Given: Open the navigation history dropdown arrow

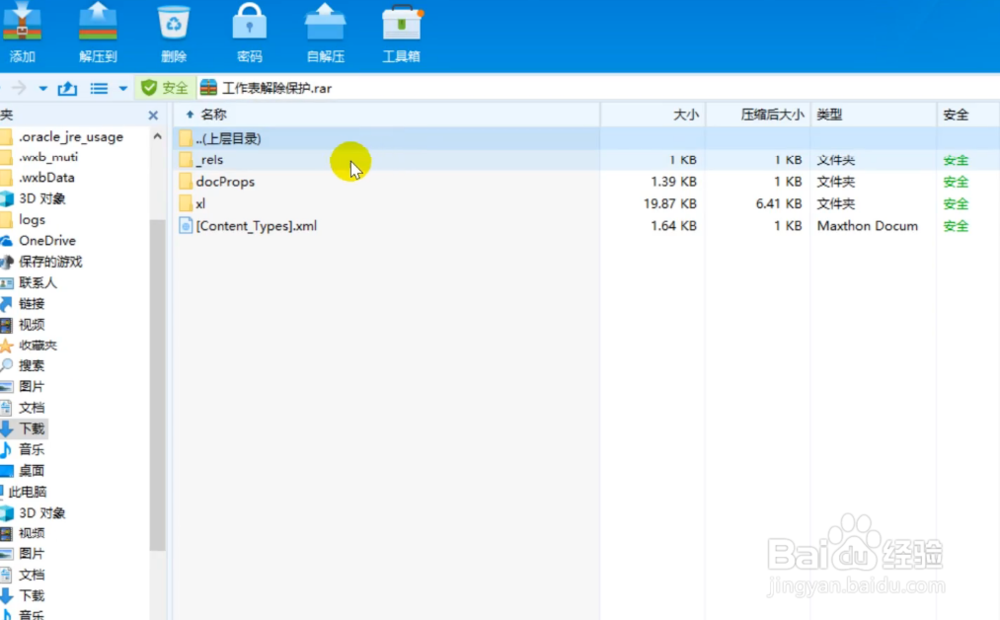Looking at the screenshot, I should click(43, 89).
